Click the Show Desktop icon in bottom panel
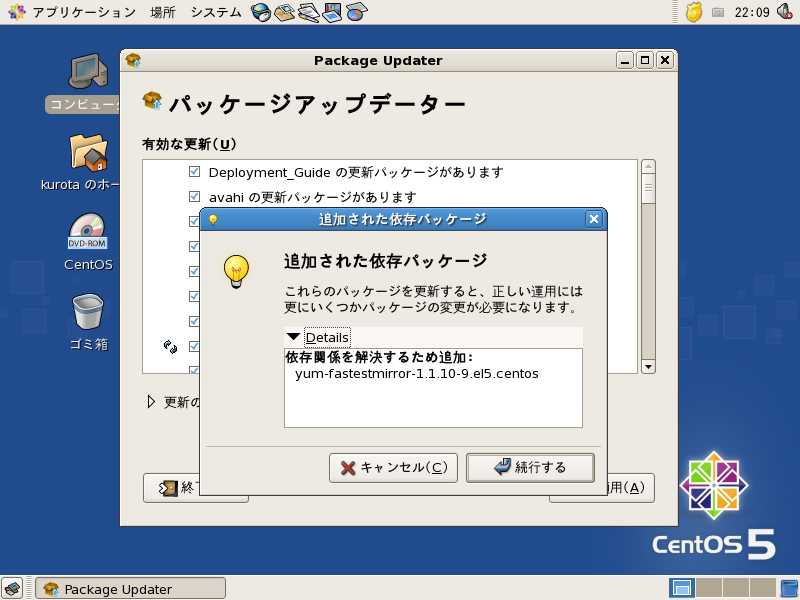The height and width of the screenshot is (600, 800). pos(13,589)
